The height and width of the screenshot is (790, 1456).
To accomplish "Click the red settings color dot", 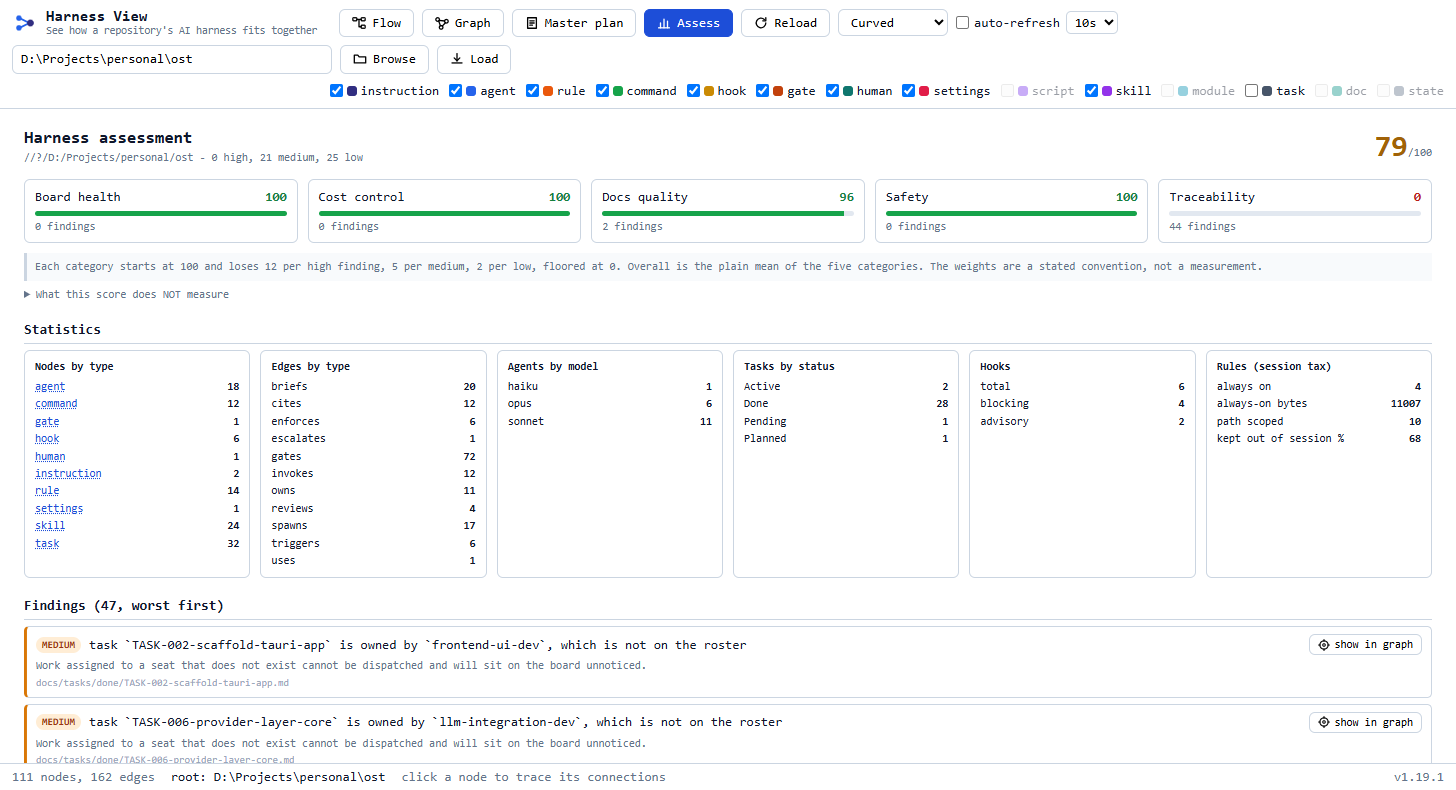I will 925,91.
